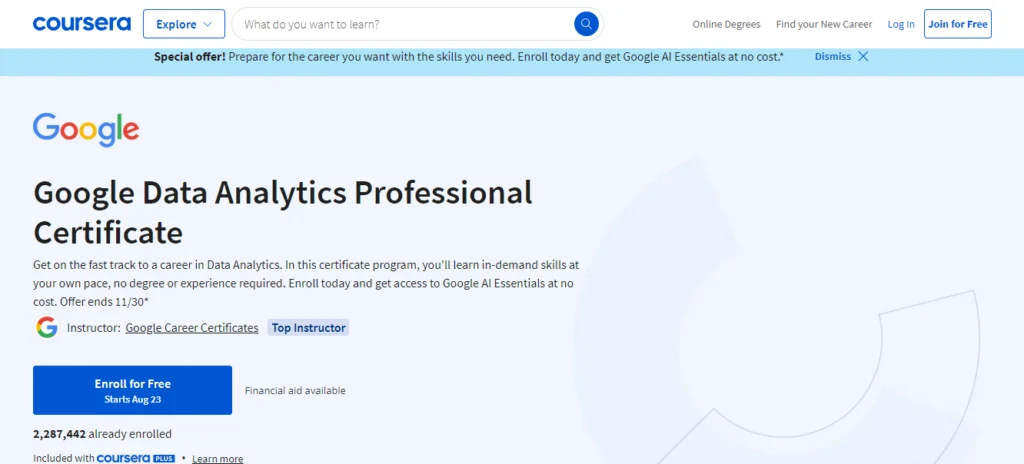
Task: Click the Coursera Plus logo
Action: (136, 458)
